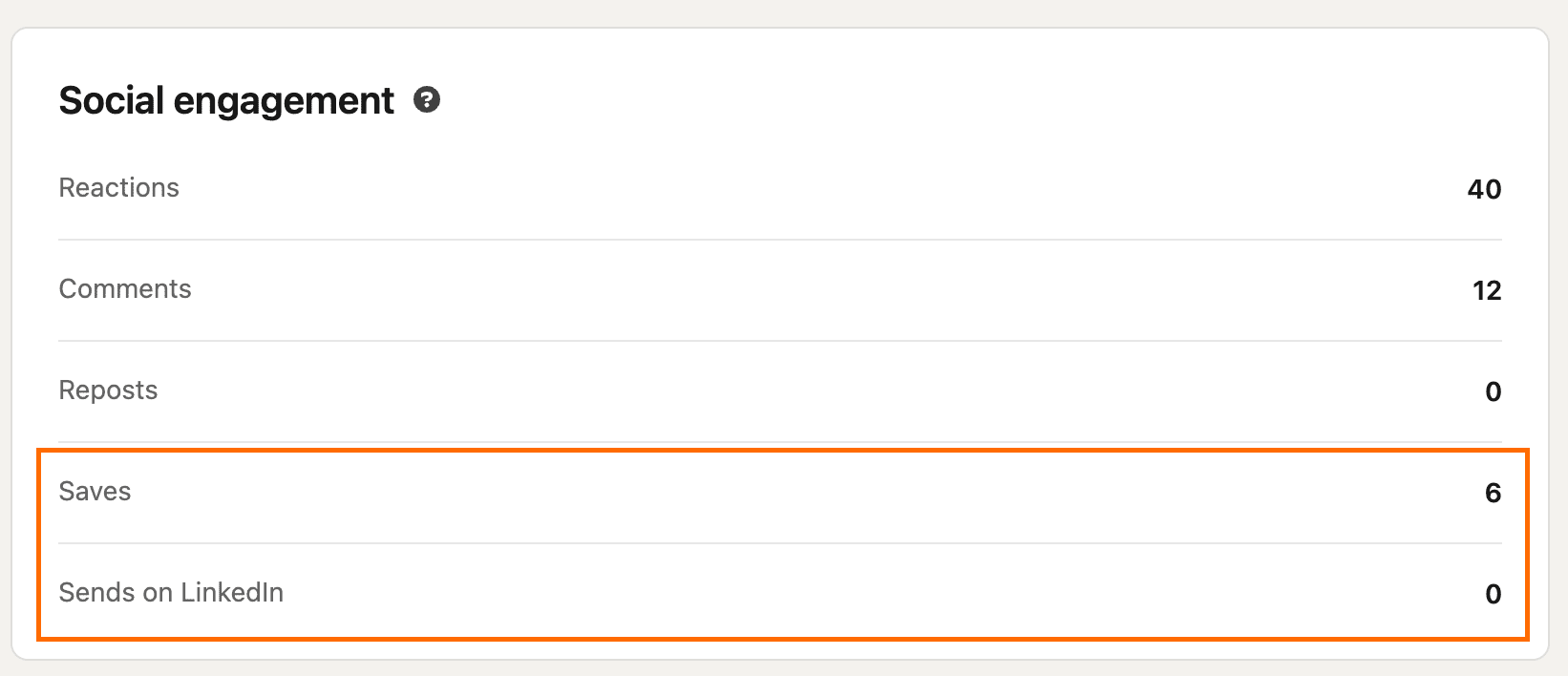
Task: Click the divider between Saves and Sends on LinkedIn
Action: click(779, 543)
